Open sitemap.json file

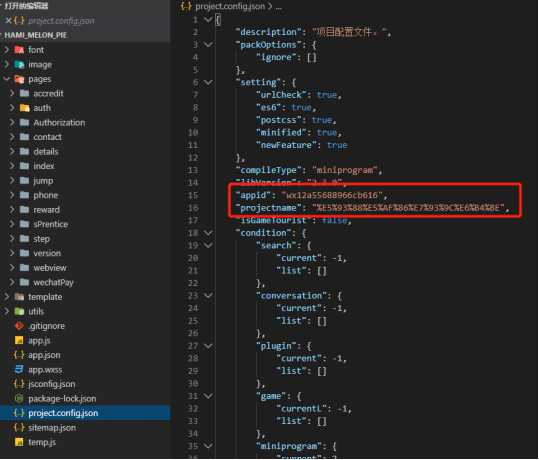[52, 427]
